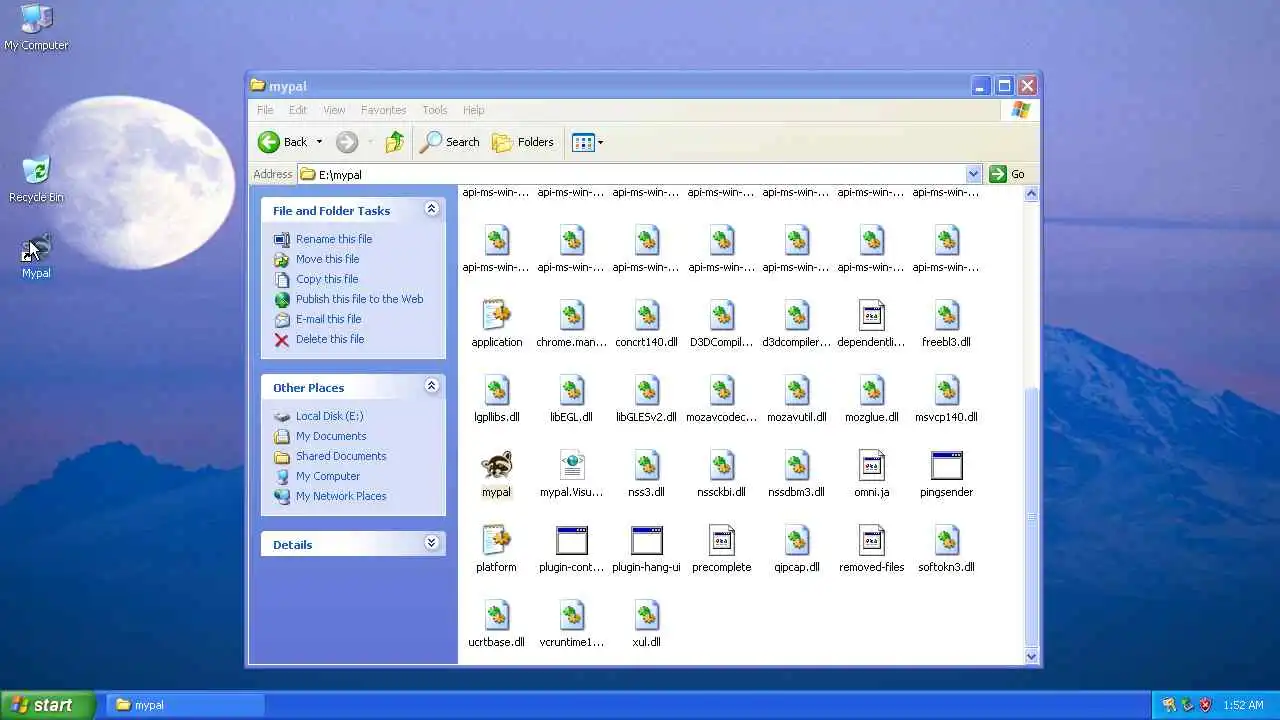
Task: Open the Views dropdown button
Action: click(x=587, y=142)
